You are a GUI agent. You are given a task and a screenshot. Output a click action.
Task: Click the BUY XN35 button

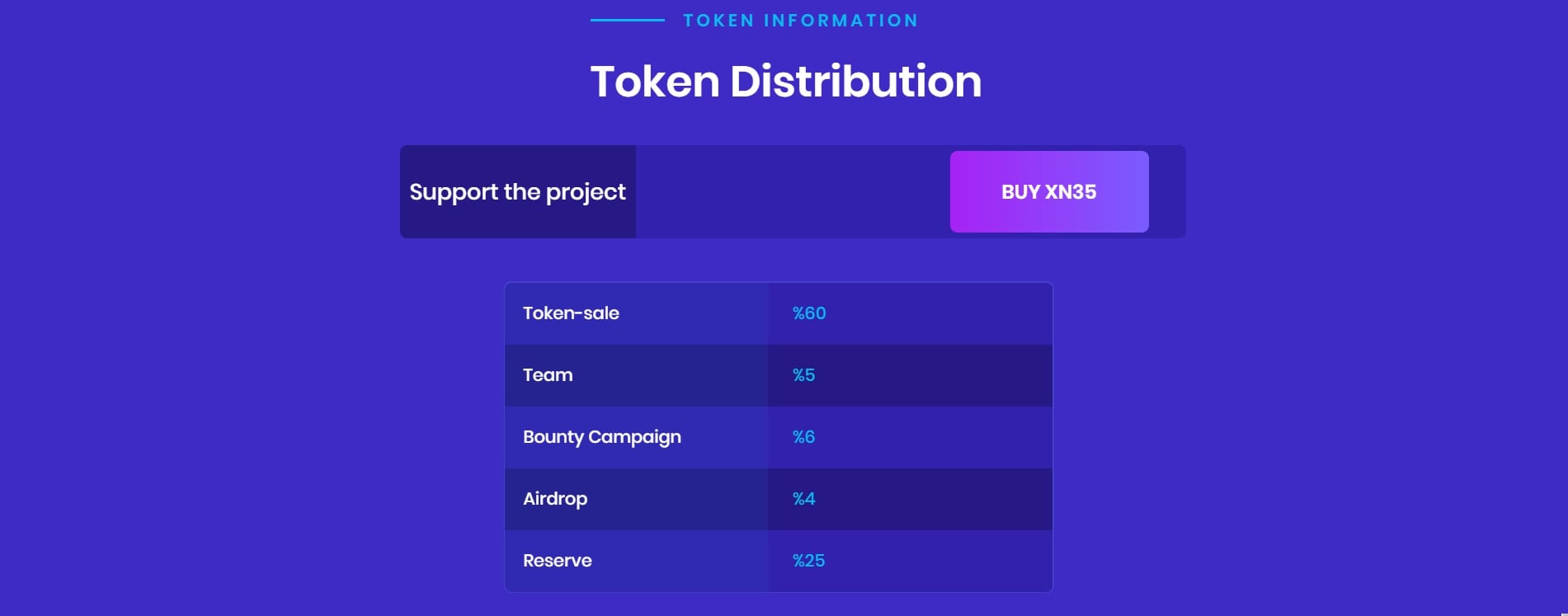1048,191
